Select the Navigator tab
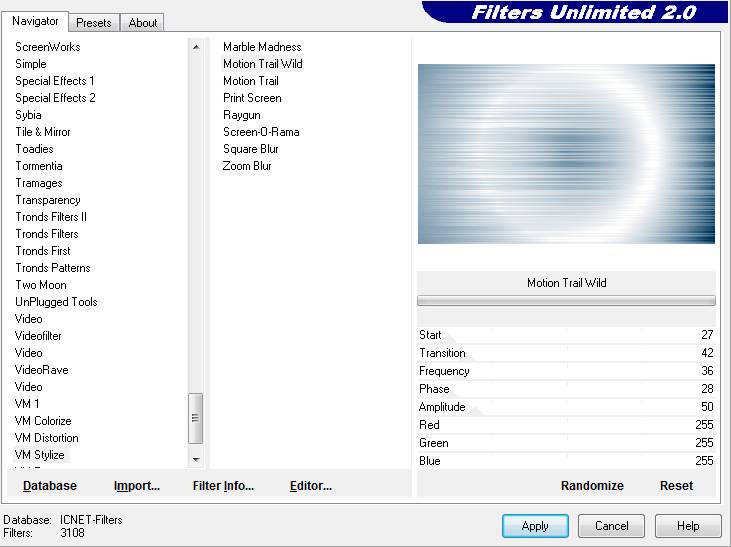The height and width of the screenshot is (547, 731). pos(35,21)
